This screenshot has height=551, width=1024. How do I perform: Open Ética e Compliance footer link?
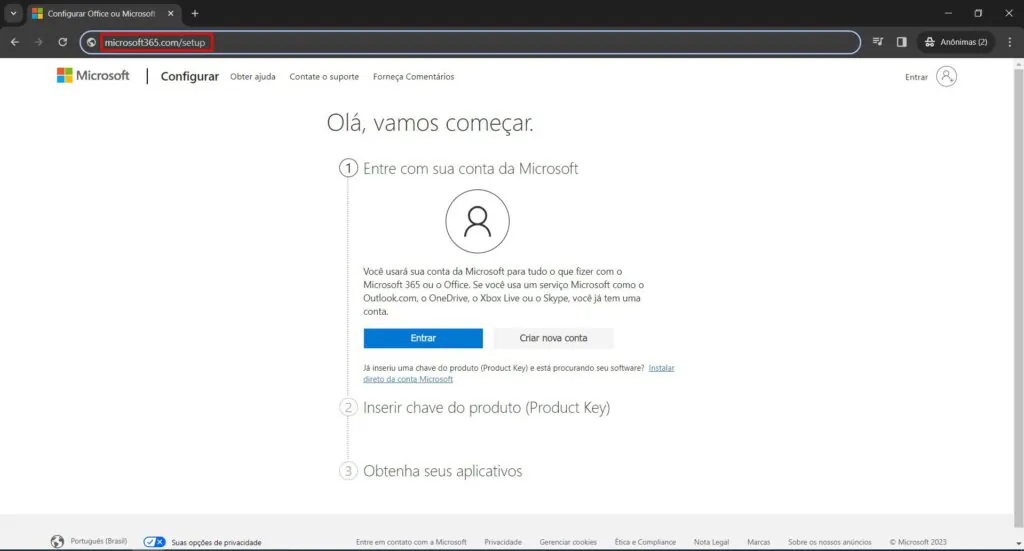pos(645,542)
